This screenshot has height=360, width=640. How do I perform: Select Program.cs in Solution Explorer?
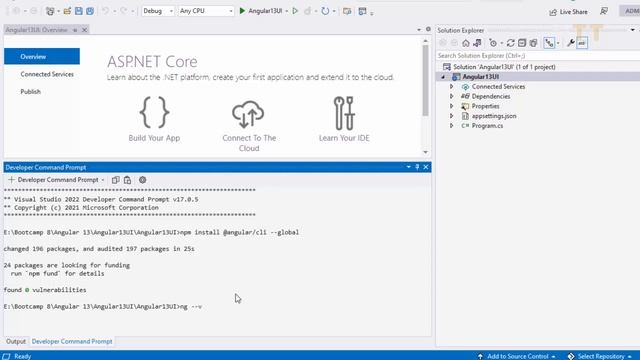(487, 126)
